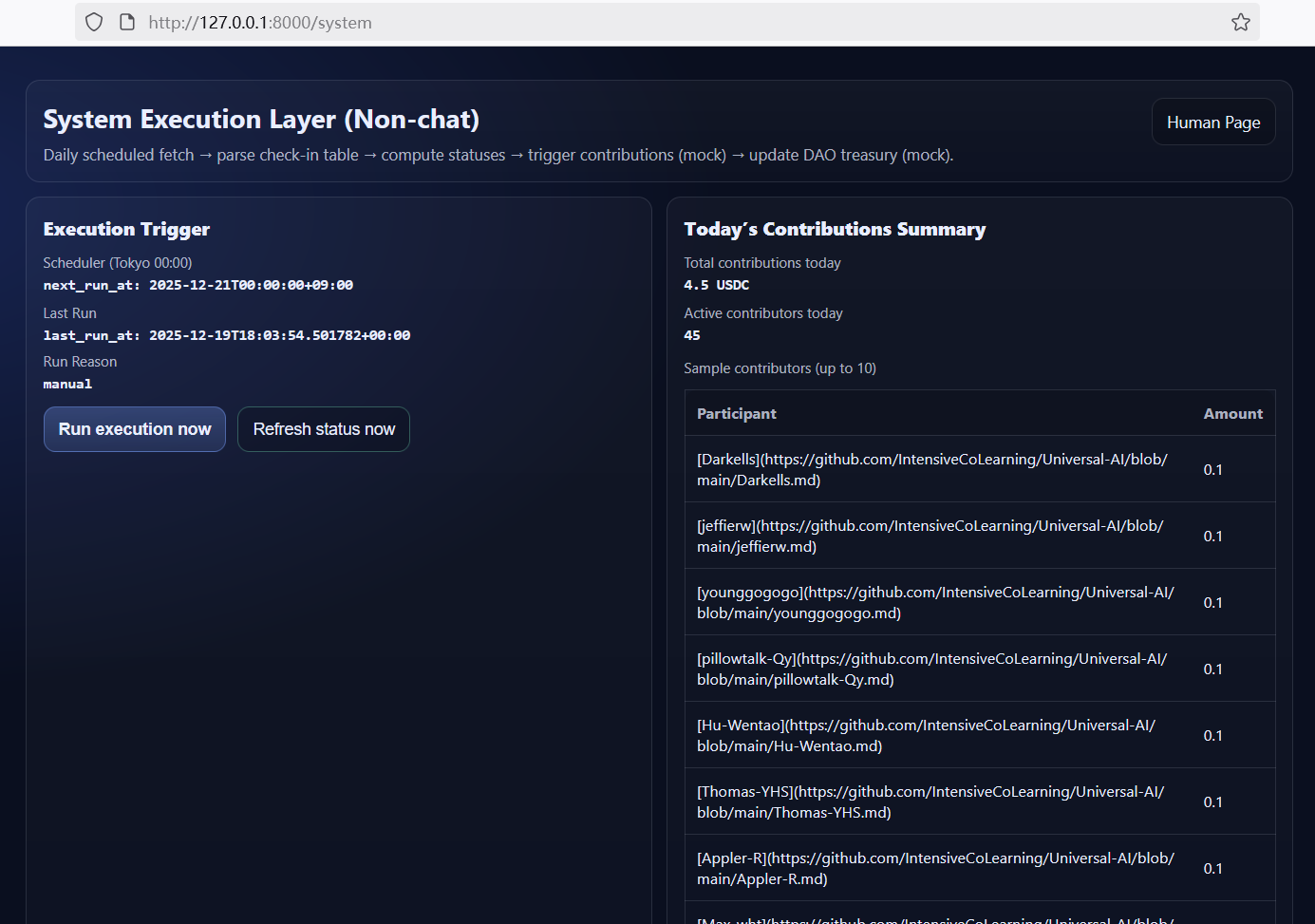Click the pillowtalk-Qy participant entry

coord(931,669)
